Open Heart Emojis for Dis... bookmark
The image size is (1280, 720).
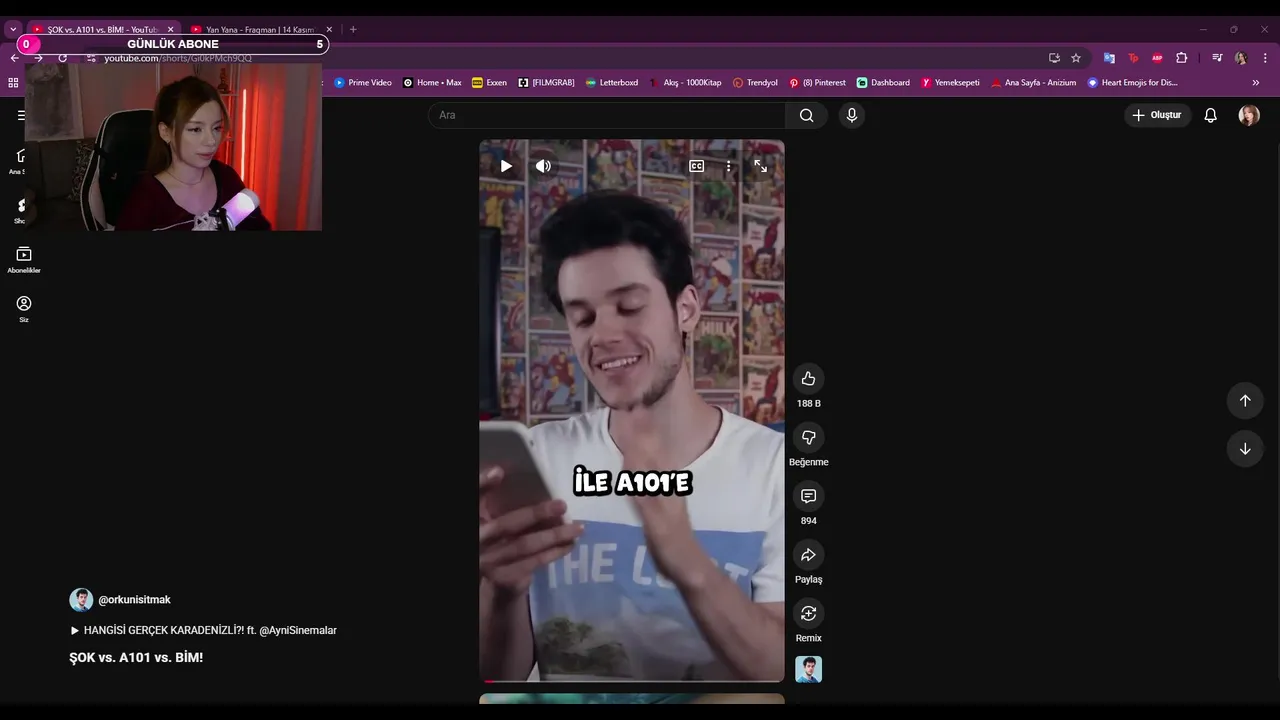[1132, 83]
